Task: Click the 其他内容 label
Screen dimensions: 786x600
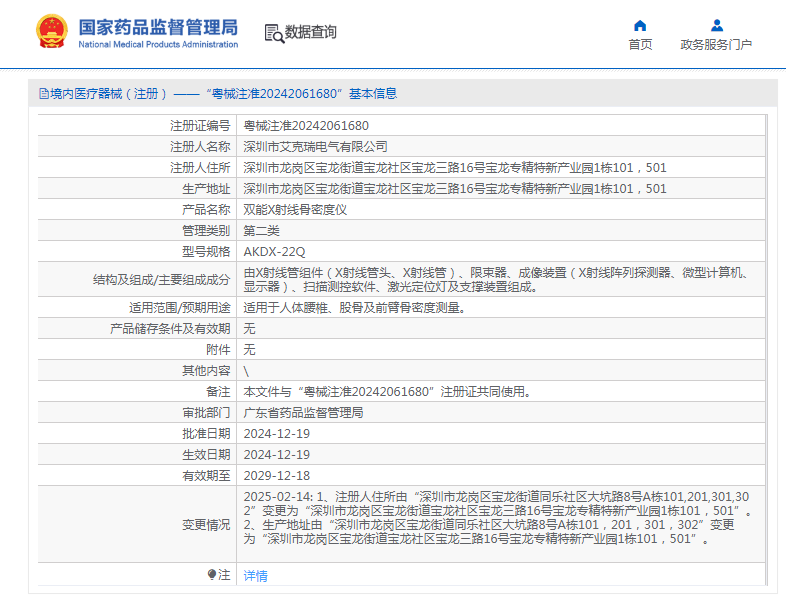Action: click(x=206, y=371)
